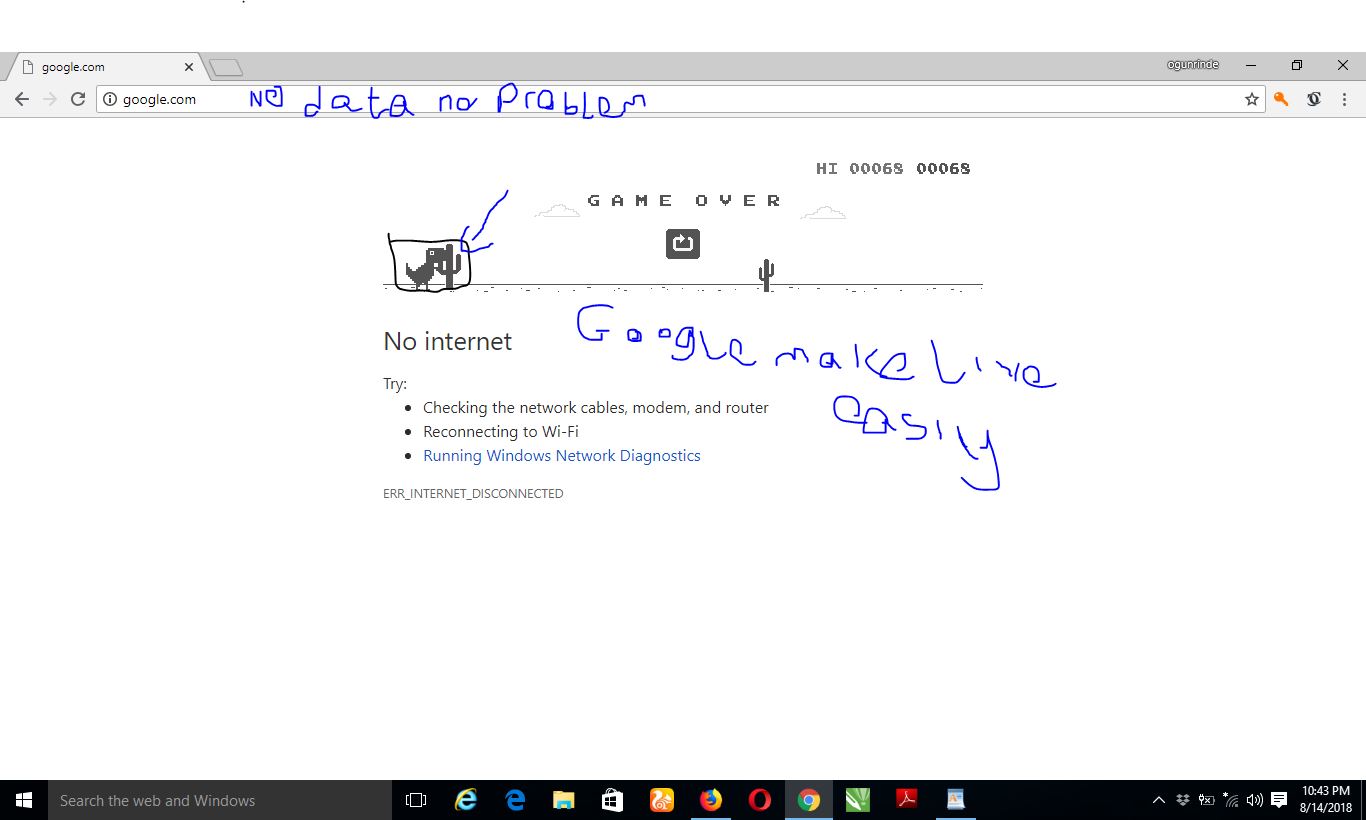Bookmark this page with the star icon
Screen dimensions: 1366x820
pos(1251,99)
